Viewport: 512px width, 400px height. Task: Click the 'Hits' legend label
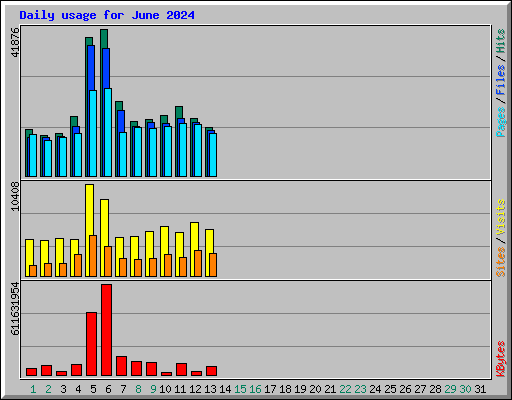[x=501, y=41]
